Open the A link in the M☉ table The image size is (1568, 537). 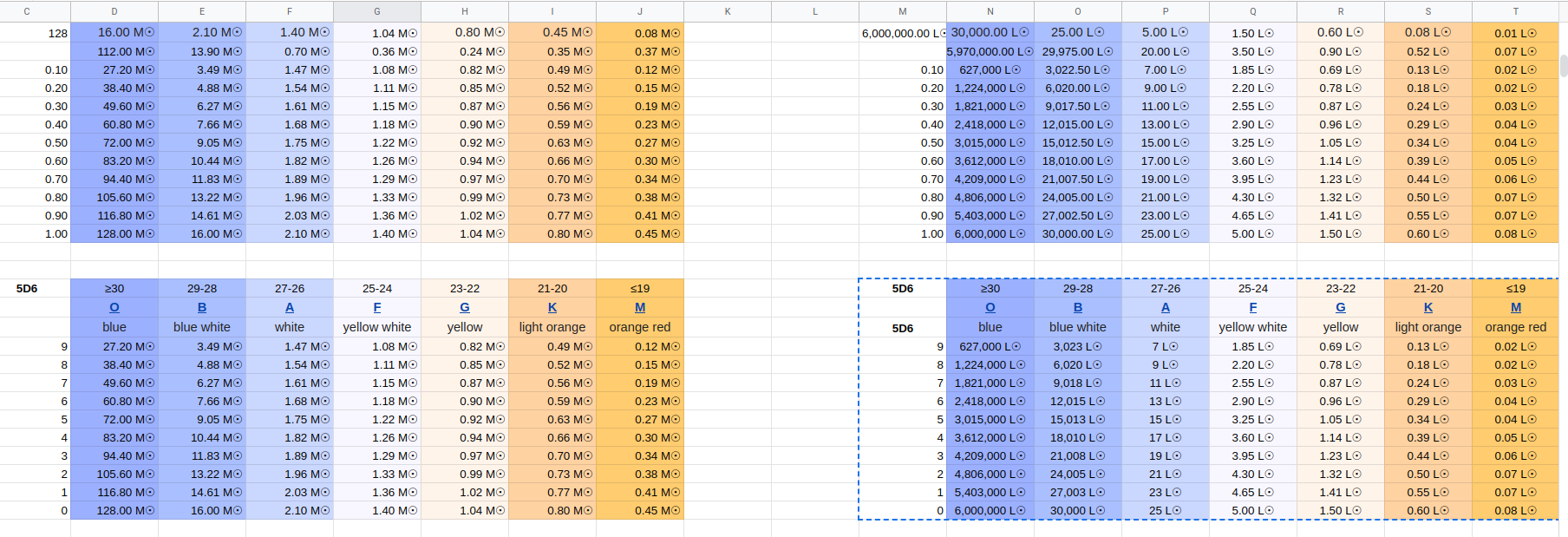pos(290,307)
